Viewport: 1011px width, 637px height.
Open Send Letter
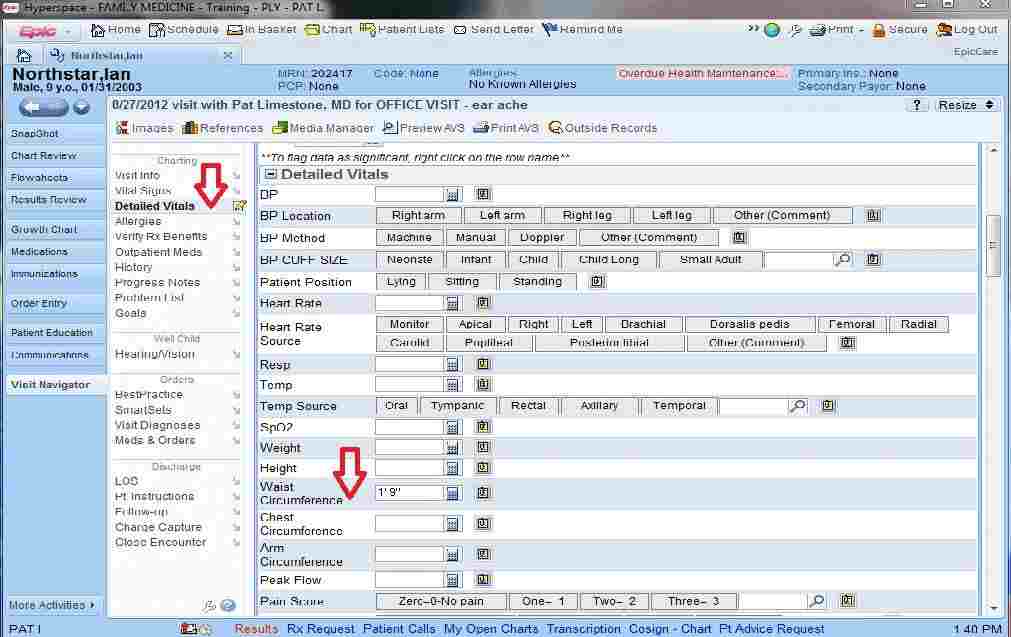click(x=494, y=29)
